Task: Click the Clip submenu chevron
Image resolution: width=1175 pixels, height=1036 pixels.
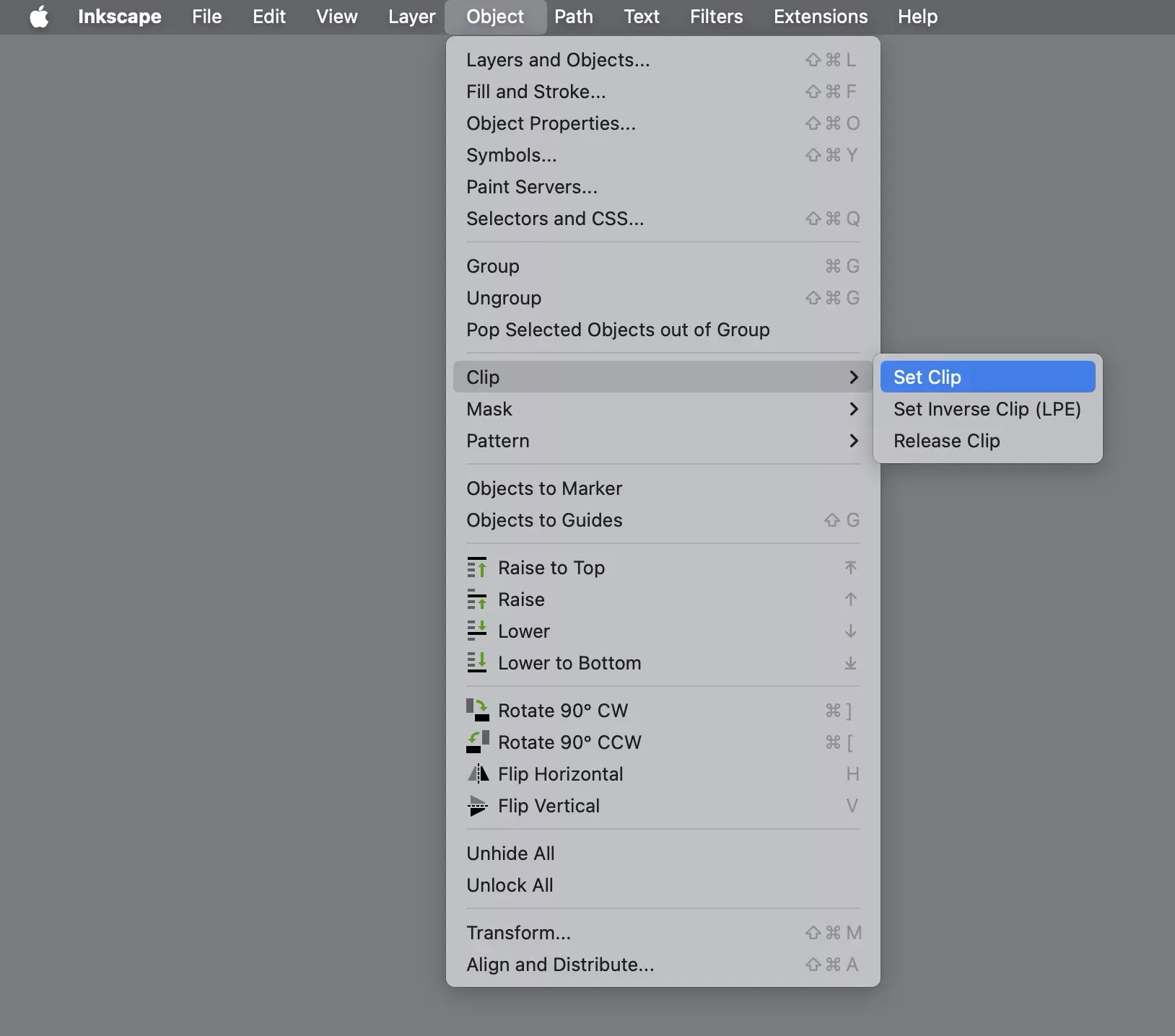Action: click(x=853, y=377)
